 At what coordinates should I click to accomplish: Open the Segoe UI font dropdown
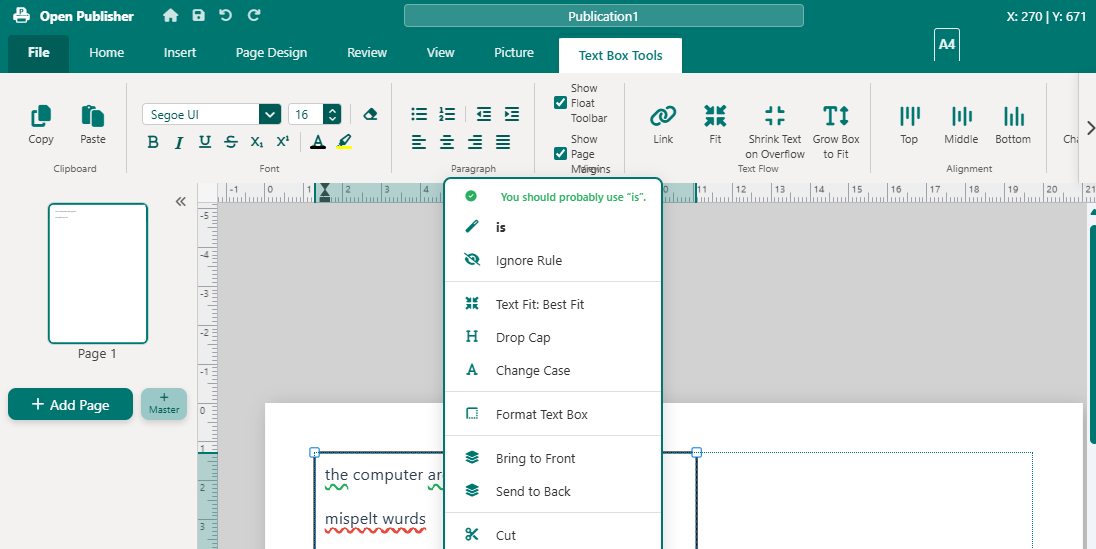[x=269, y=114]
